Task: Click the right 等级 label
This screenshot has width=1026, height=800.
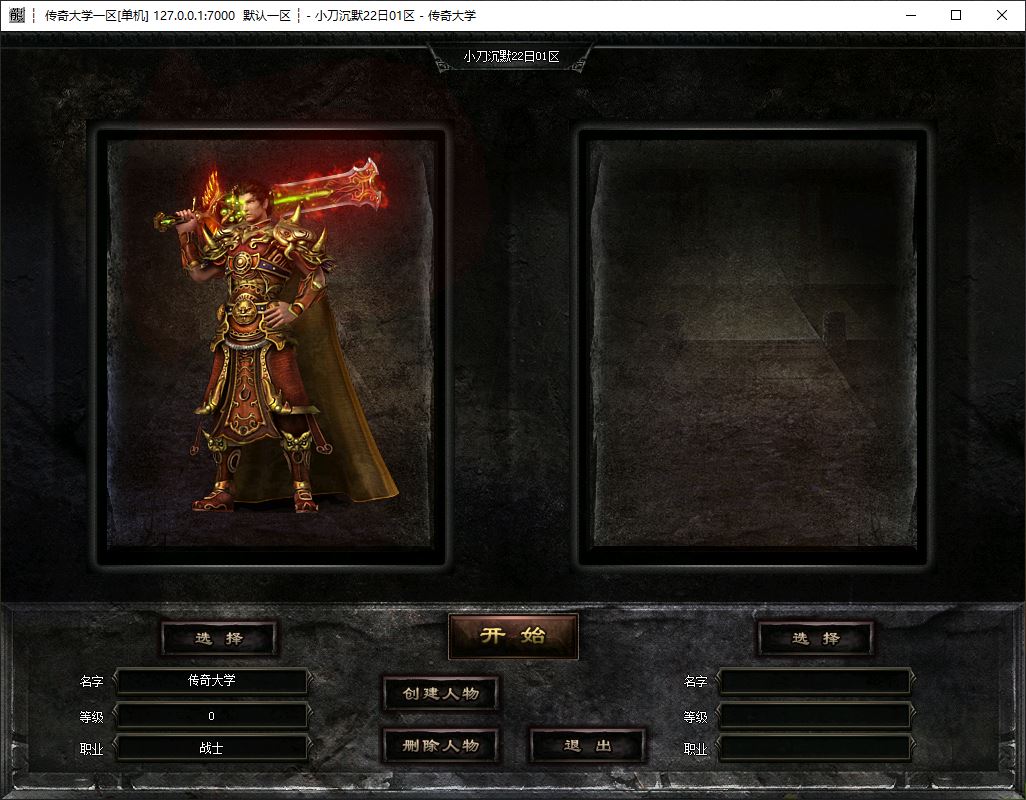Action: (696, 718)
